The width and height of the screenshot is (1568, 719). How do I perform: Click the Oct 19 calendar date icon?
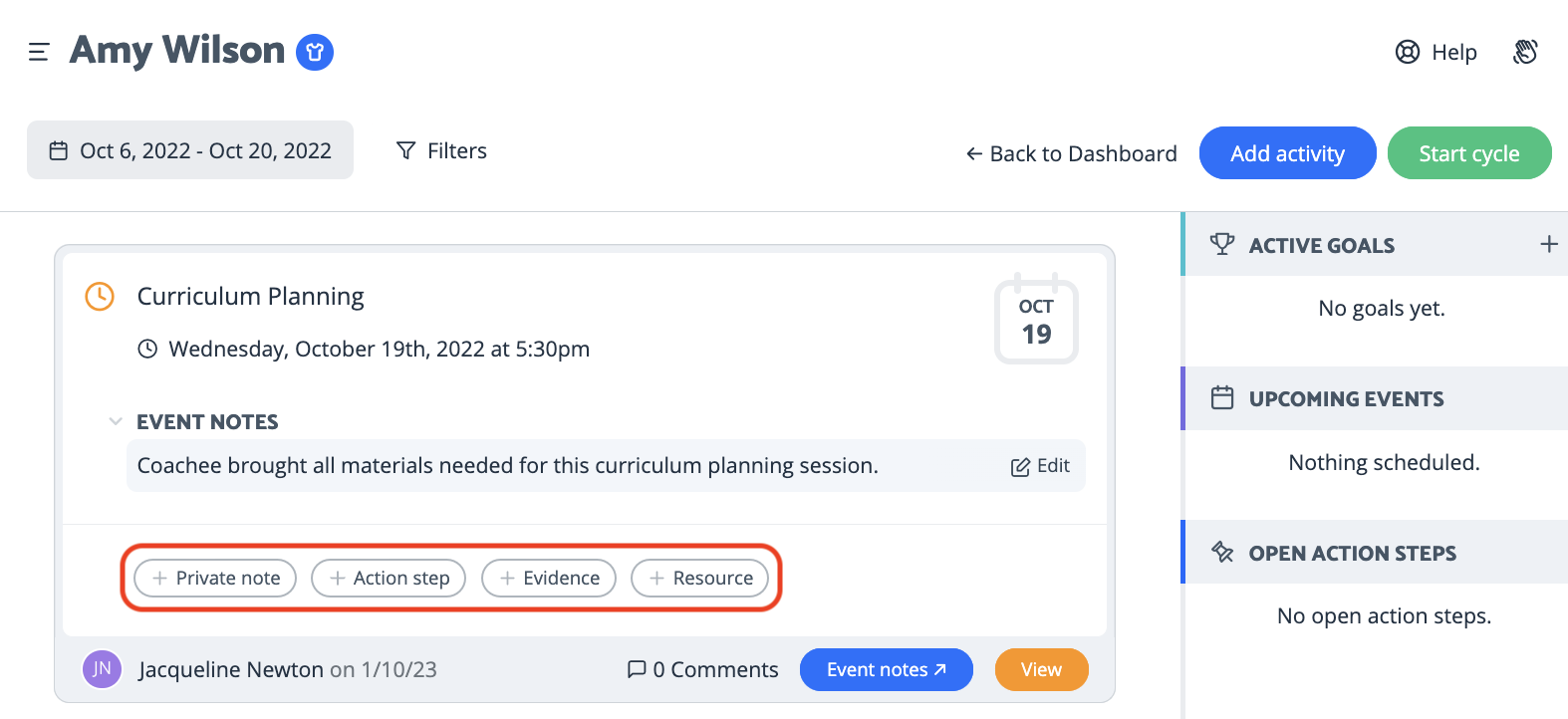pos(1036,319)
